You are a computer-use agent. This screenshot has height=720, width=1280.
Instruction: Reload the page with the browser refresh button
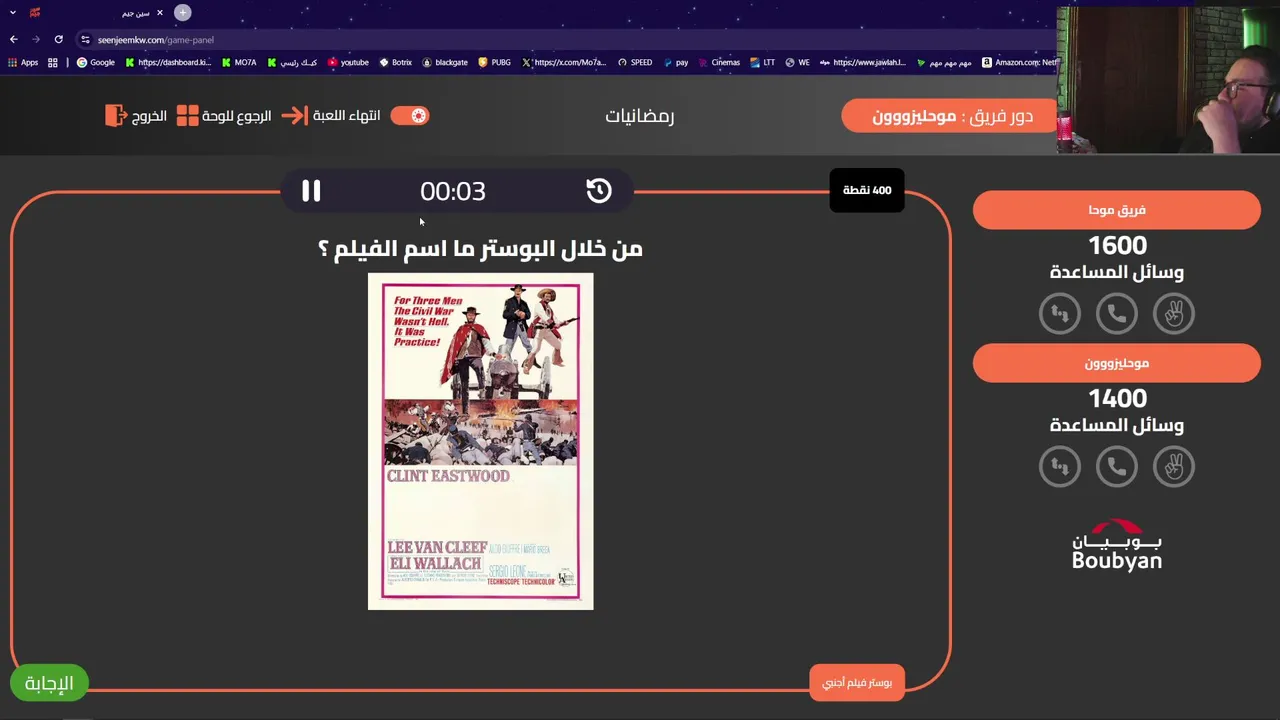[58, 40]
